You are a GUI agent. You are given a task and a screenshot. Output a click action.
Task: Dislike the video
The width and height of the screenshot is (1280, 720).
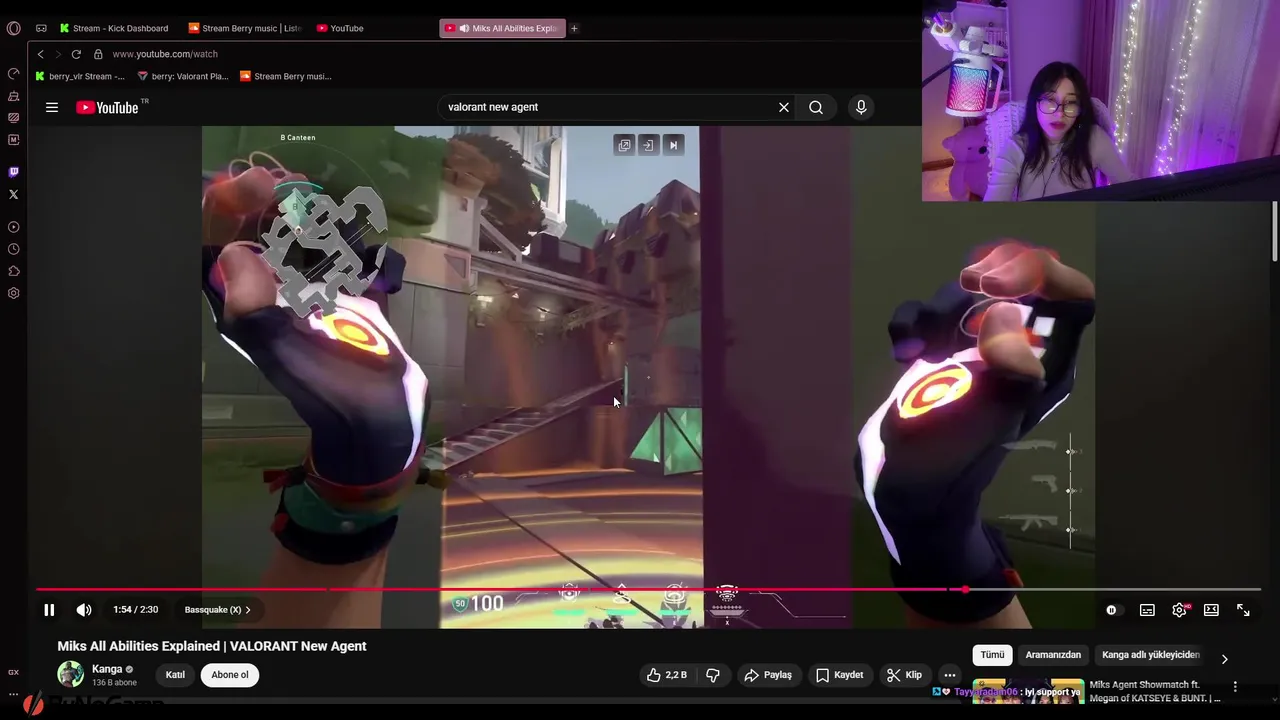713,675
